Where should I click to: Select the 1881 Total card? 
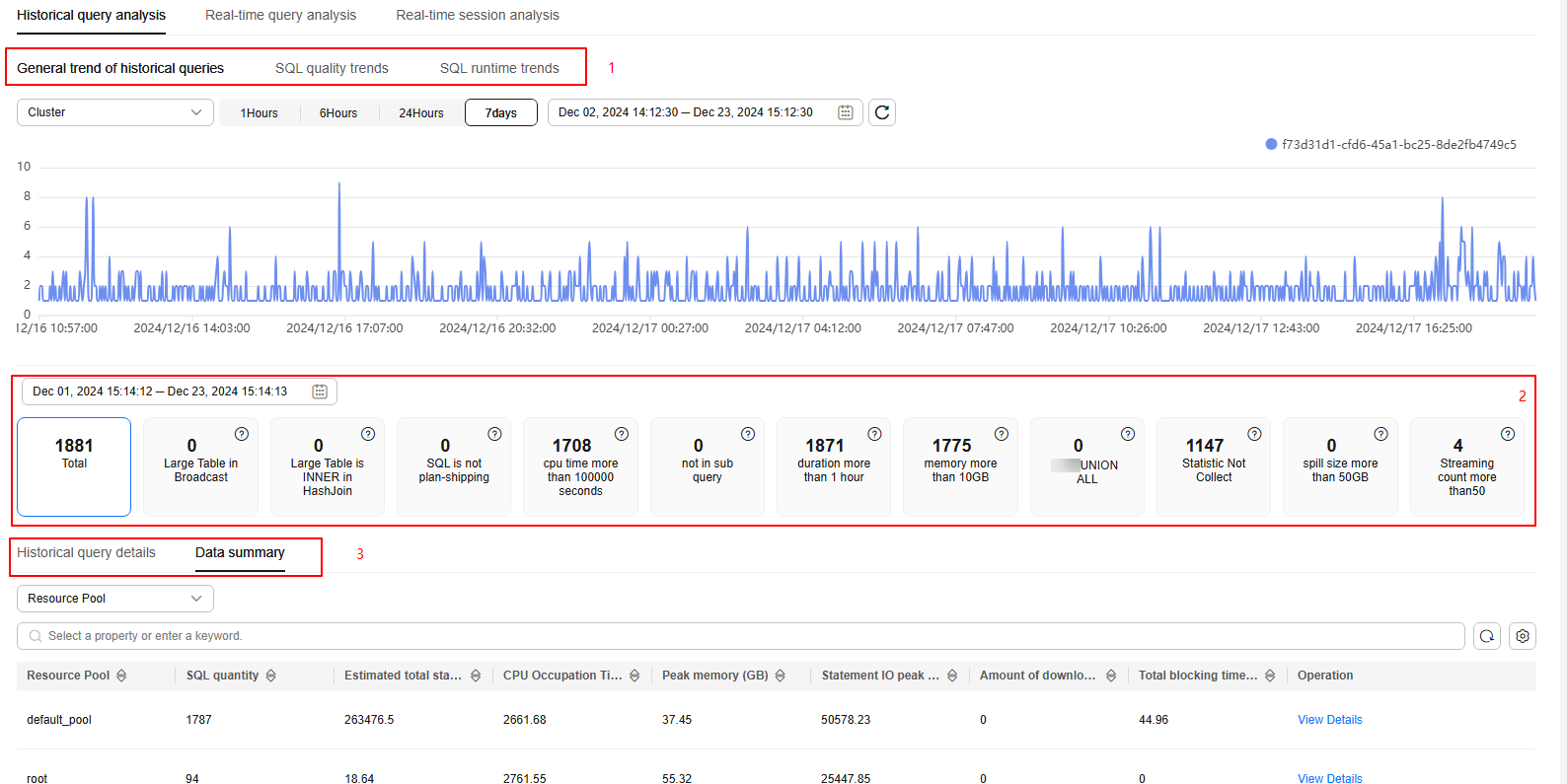[x=74, y=466]
